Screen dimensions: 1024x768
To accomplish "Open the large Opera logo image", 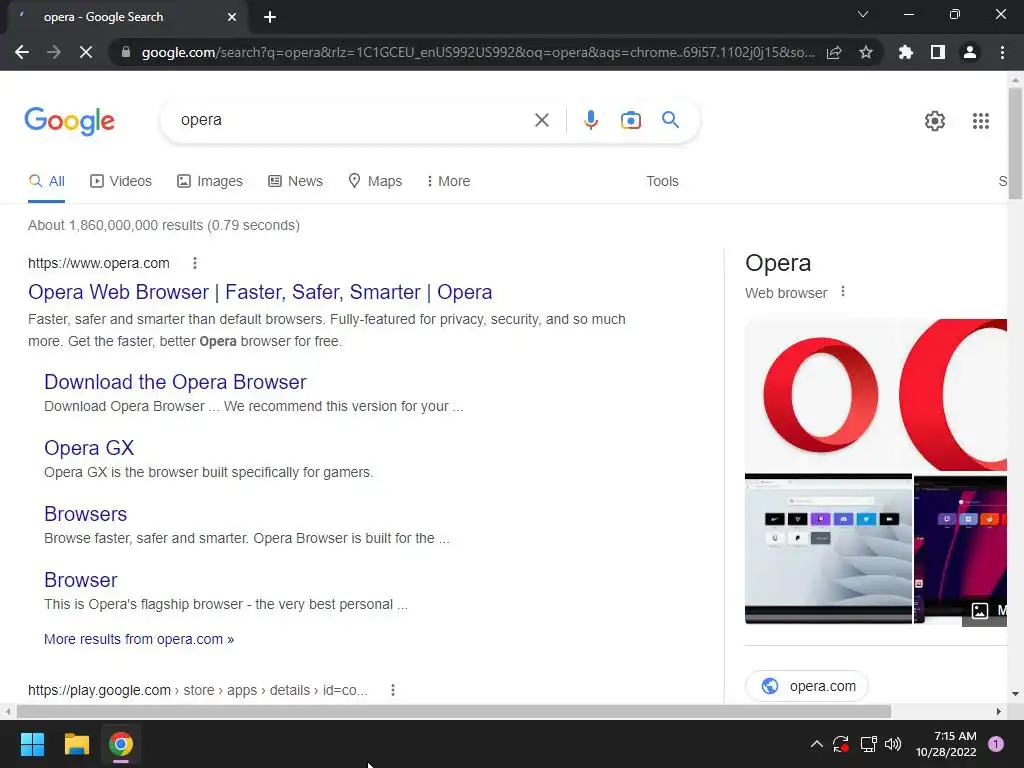I will [x=821, y=395].
